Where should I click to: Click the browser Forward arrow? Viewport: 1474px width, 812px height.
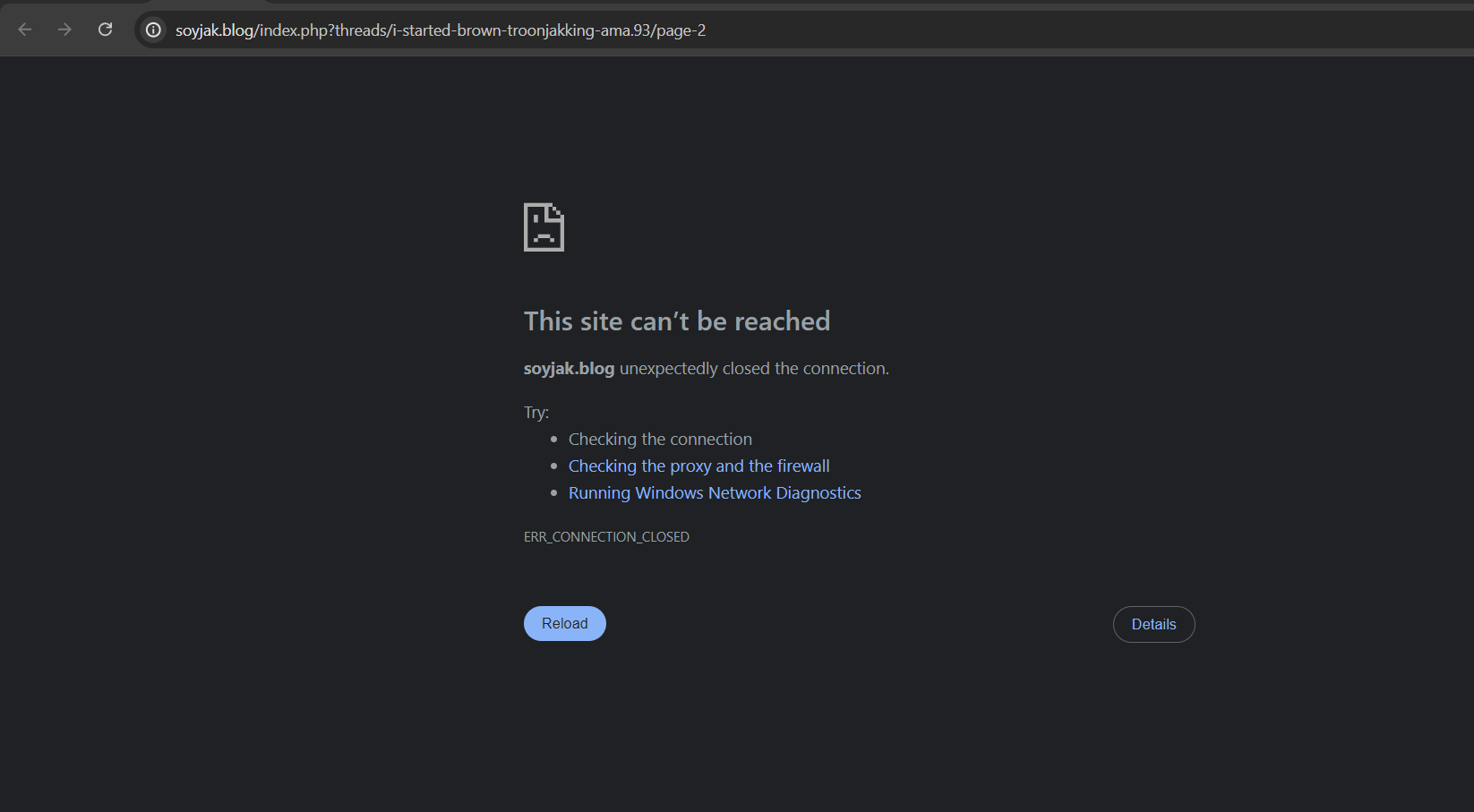tap(64, 30)
